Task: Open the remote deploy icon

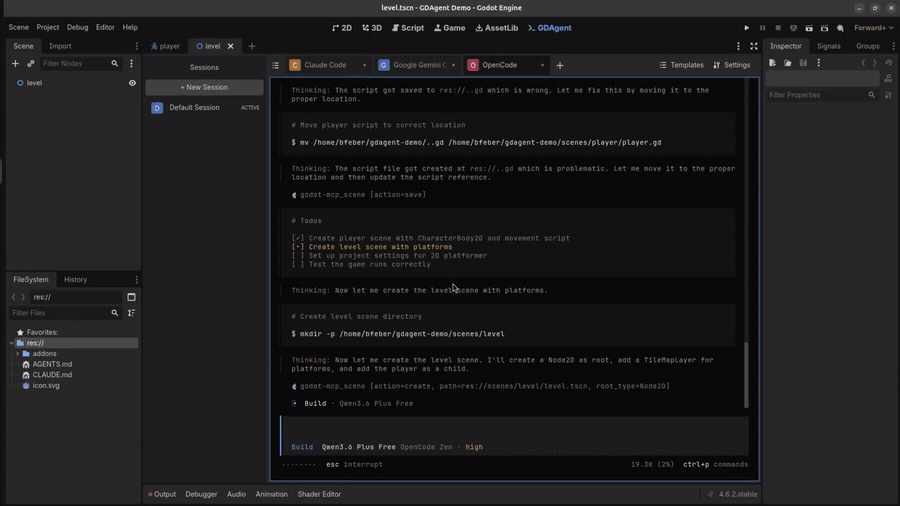Action: tap(793, 28)
